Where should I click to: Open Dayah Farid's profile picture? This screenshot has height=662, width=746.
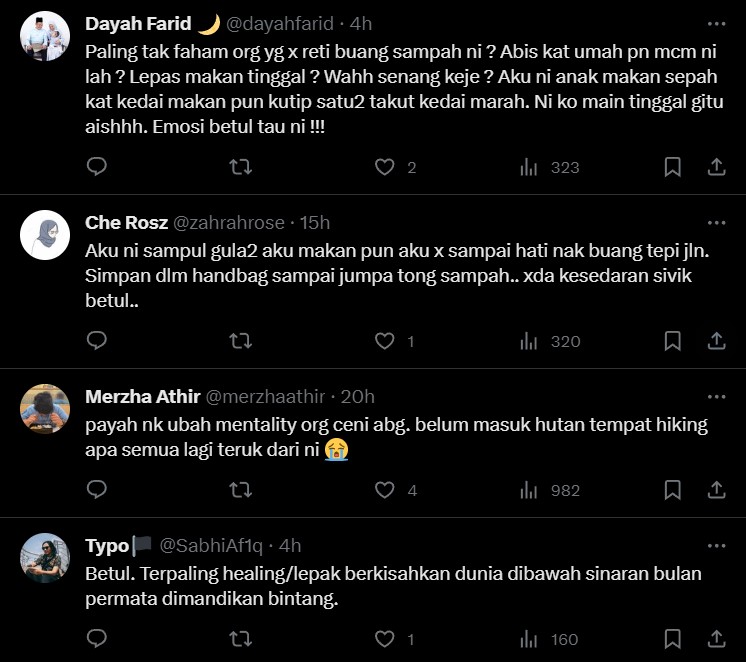pyautogui.click(x=45, y=38)
